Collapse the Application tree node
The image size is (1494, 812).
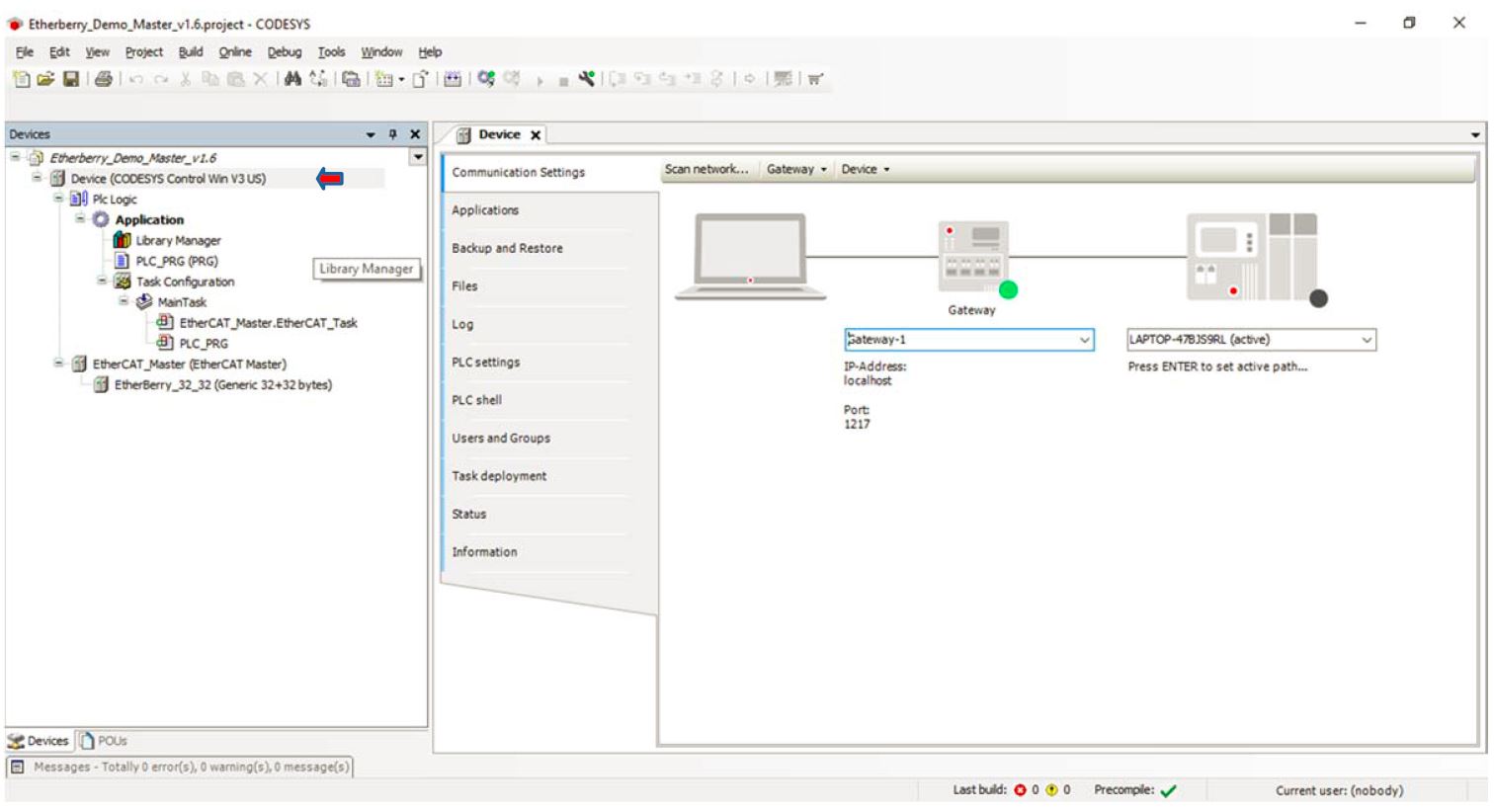[x=81, y=219]
